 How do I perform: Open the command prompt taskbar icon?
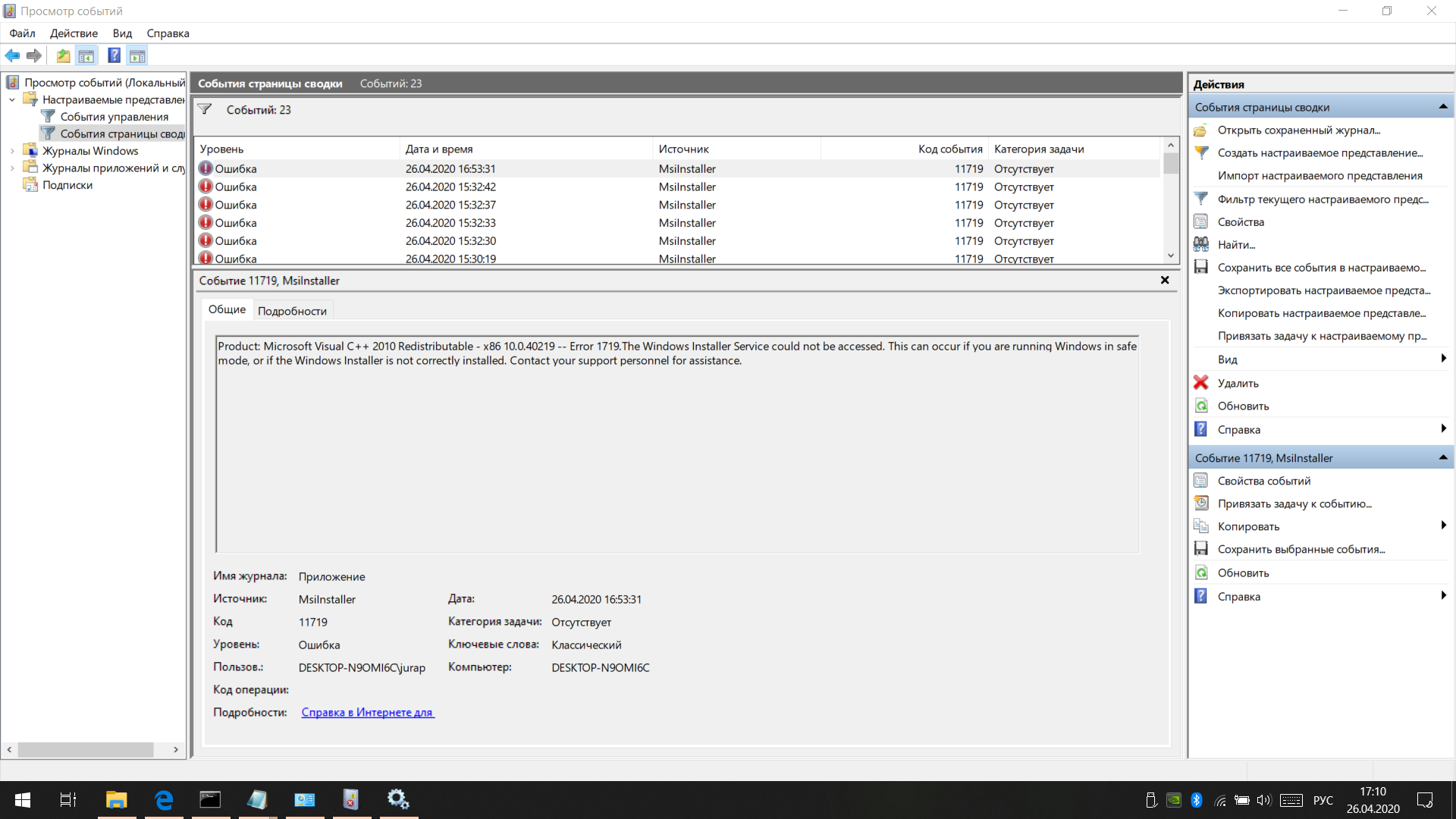point(210,799)
